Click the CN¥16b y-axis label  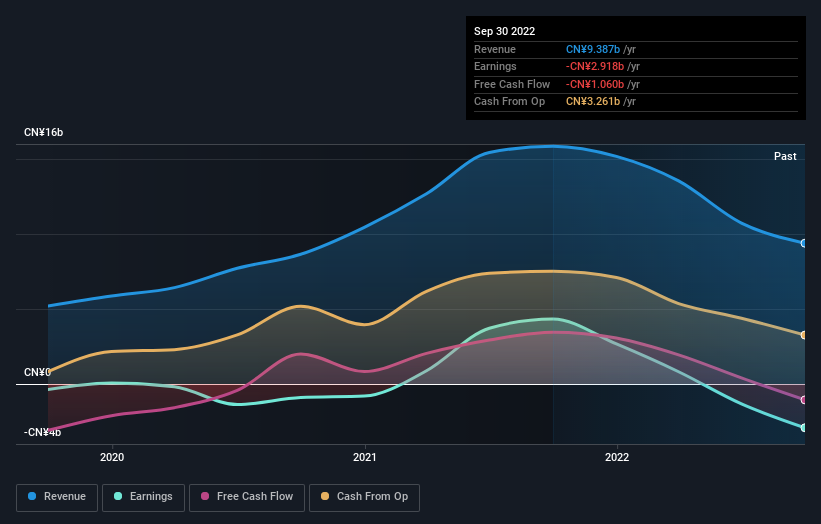[x=44, y=133]
